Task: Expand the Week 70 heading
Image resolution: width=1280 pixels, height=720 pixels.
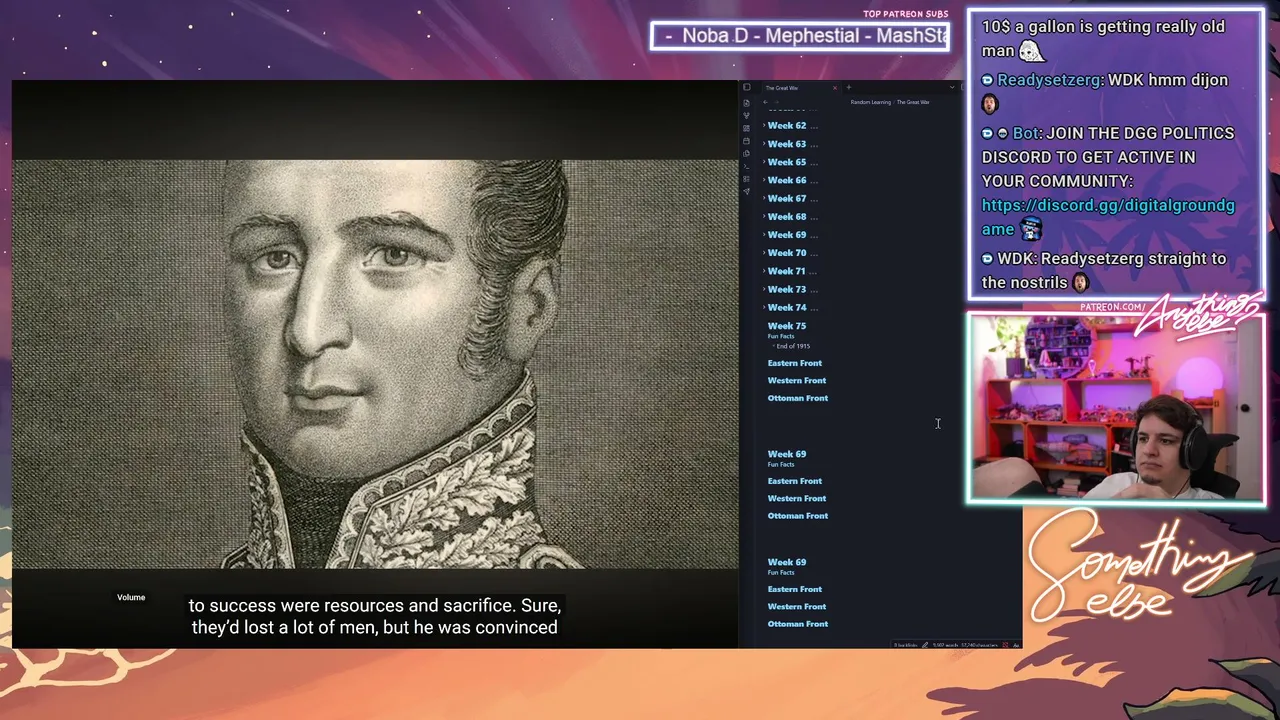Action: tap(764, 253)
